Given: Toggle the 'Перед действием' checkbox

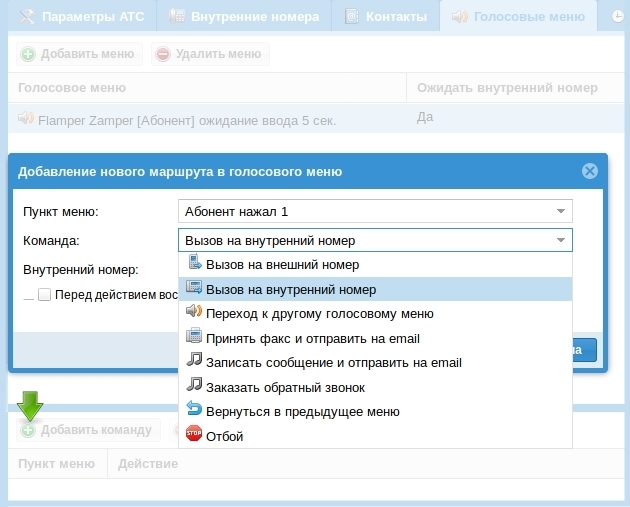Looking at the screenshot, I should pos(44,295).
